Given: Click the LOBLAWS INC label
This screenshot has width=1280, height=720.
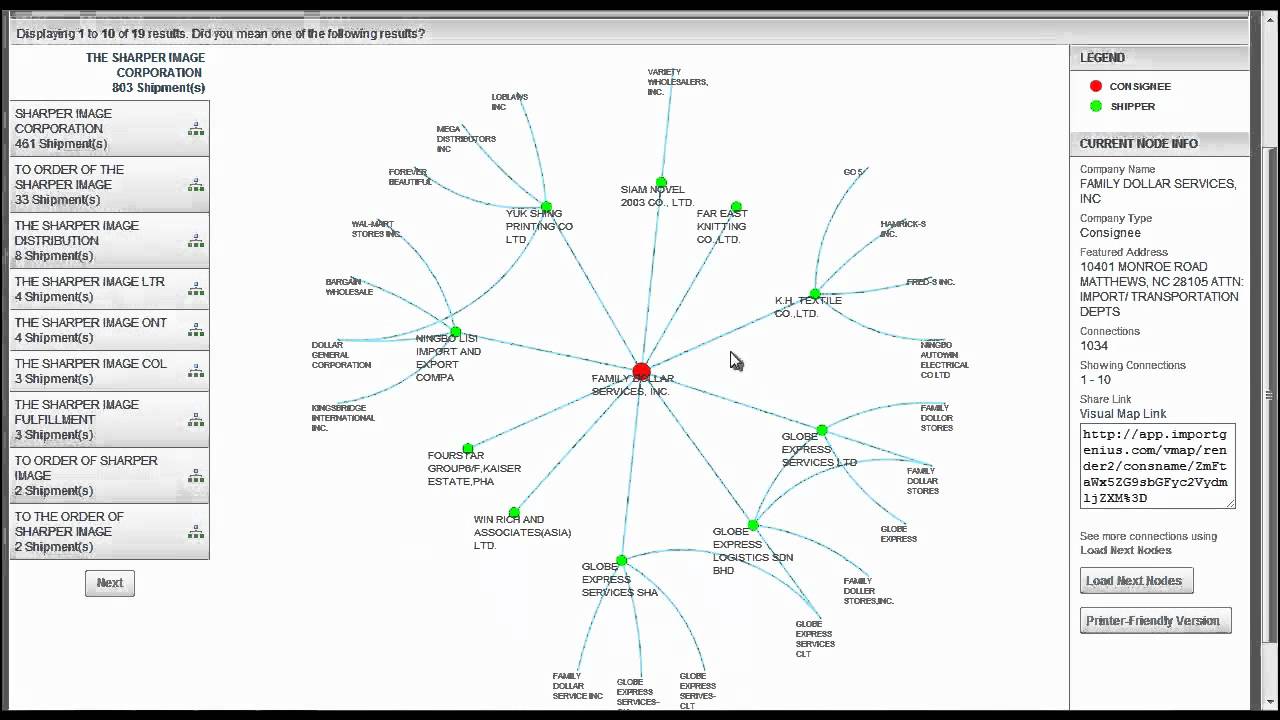Looking at the screenshot, I should click(509, 102).
